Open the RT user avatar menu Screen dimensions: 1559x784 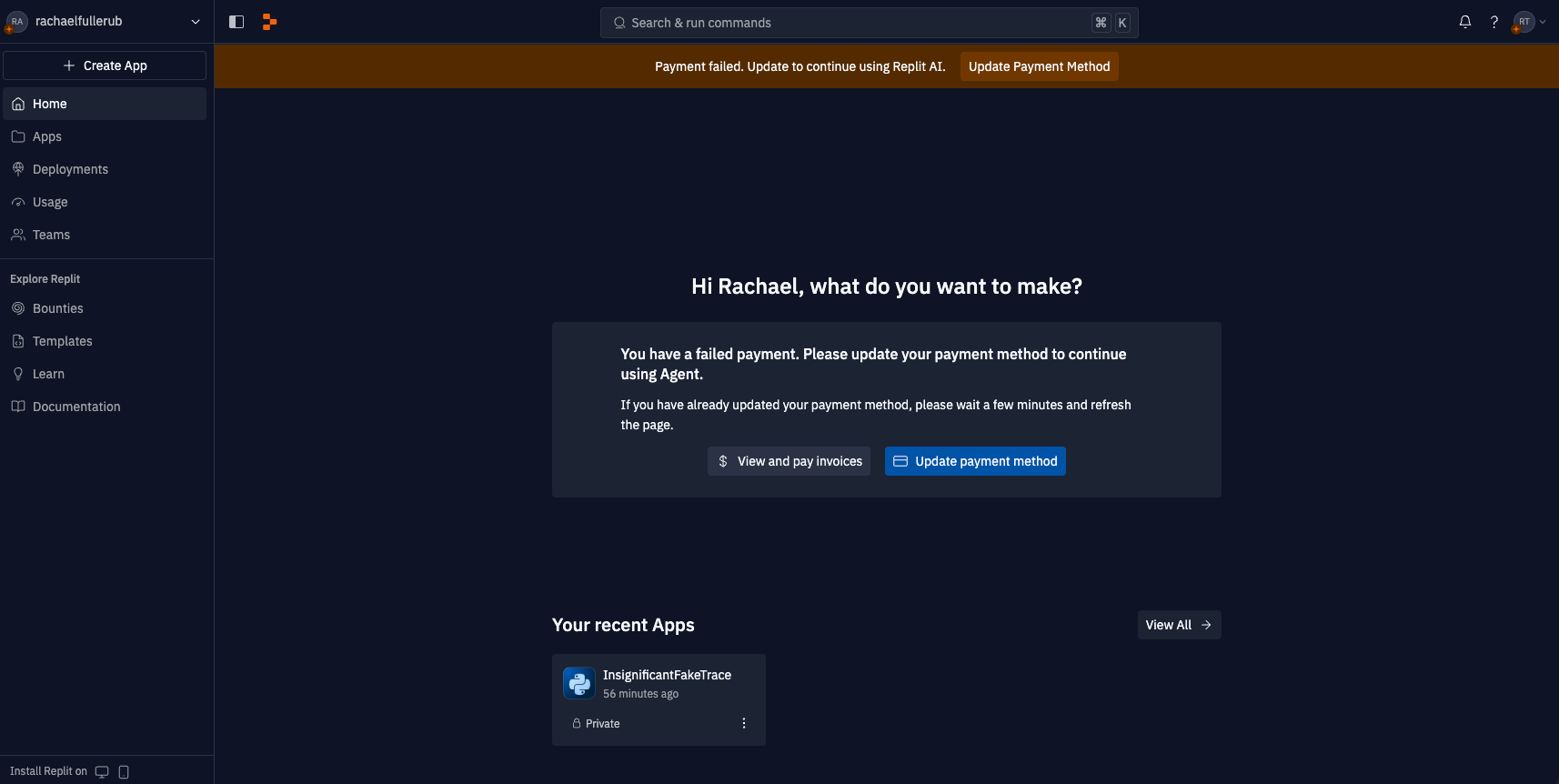pyautogui.click(x=1529, y=22)
